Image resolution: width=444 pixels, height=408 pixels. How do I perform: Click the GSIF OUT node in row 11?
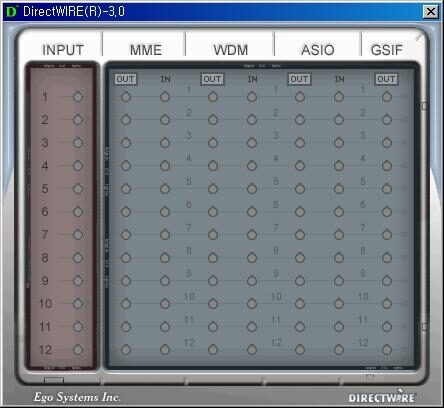(x=387, y=327)
